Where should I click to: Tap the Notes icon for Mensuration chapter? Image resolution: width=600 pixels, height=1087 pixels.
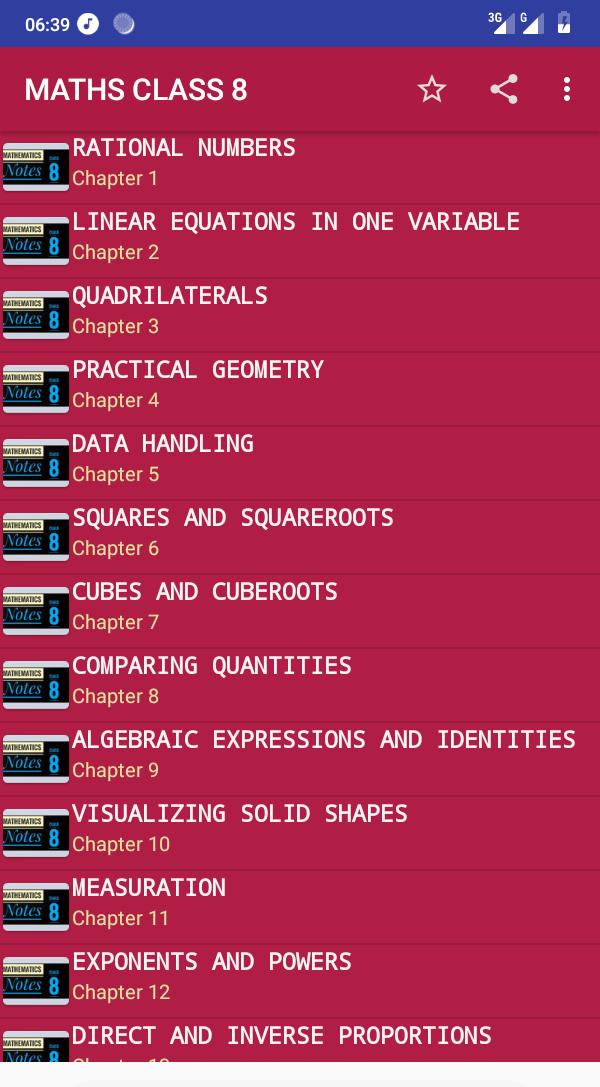(x=36, y=907)
